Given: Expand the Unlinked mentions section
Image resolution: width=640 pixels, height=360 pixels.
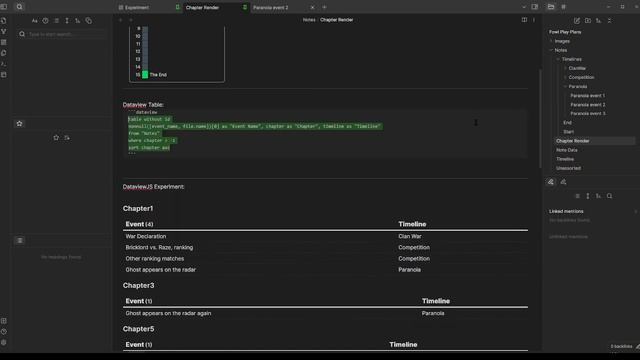Looking at the screenshot, I should (x=568, y=237).
